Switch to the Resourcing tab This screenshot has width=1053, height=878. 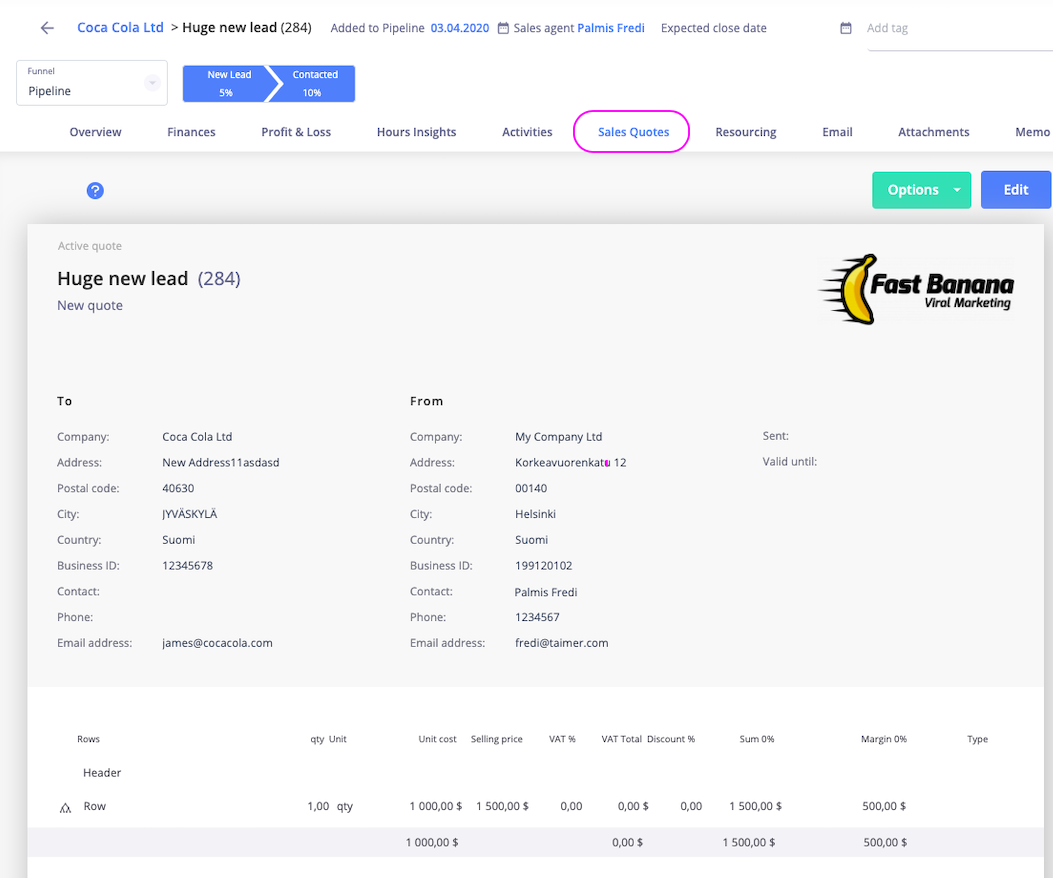[x=745, y=132]
